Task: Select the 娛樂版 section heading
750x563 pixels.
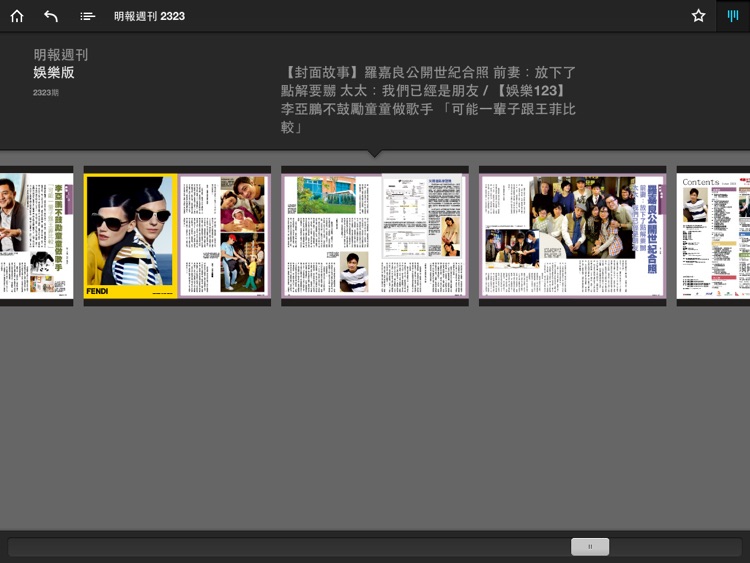Action: (x=54, y=73)
